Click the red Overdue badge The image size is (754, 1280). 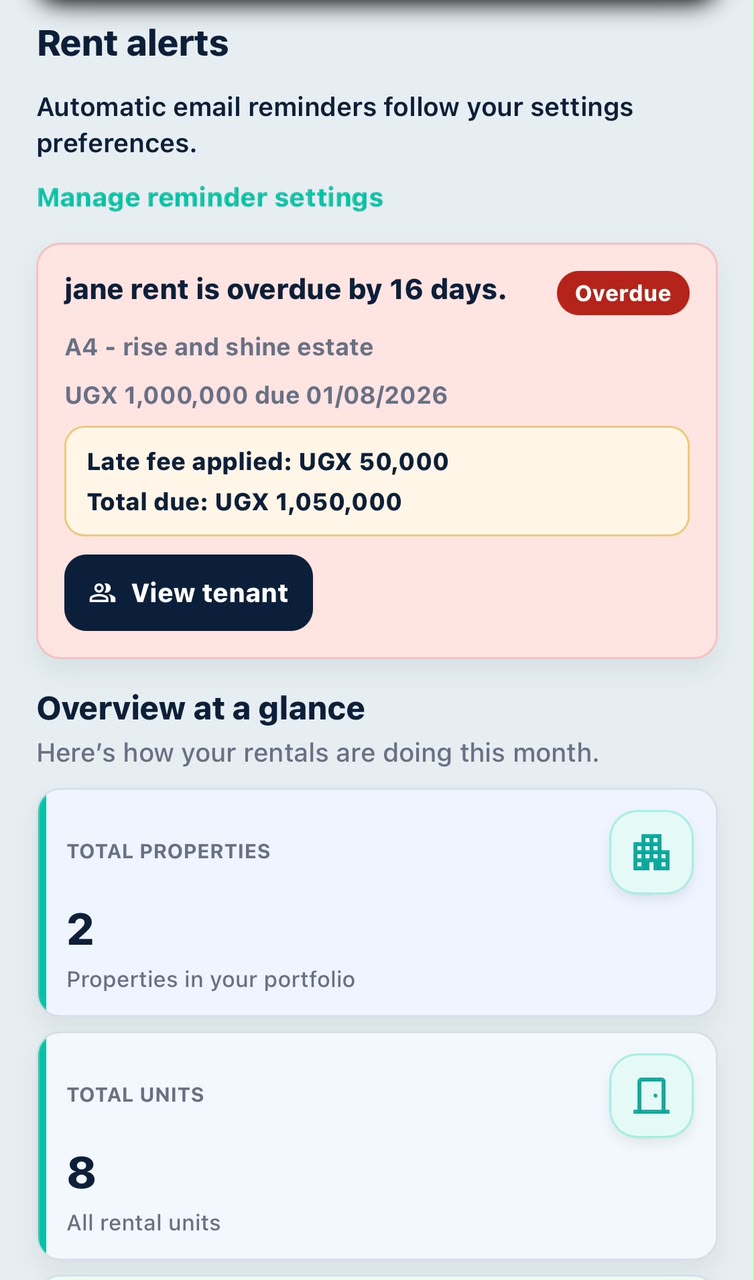pyautogui.click(x=623, y=293)
